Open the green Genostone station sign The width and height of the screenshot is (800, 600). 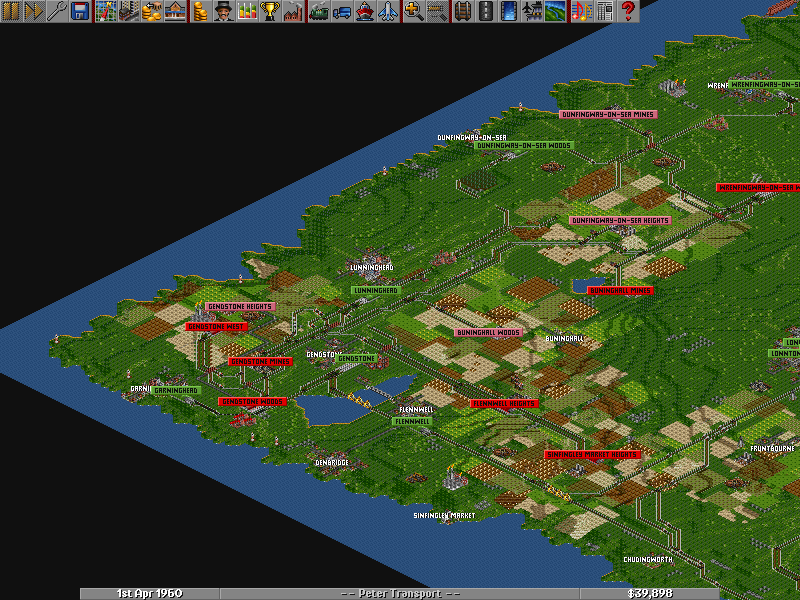pos(357,359)
